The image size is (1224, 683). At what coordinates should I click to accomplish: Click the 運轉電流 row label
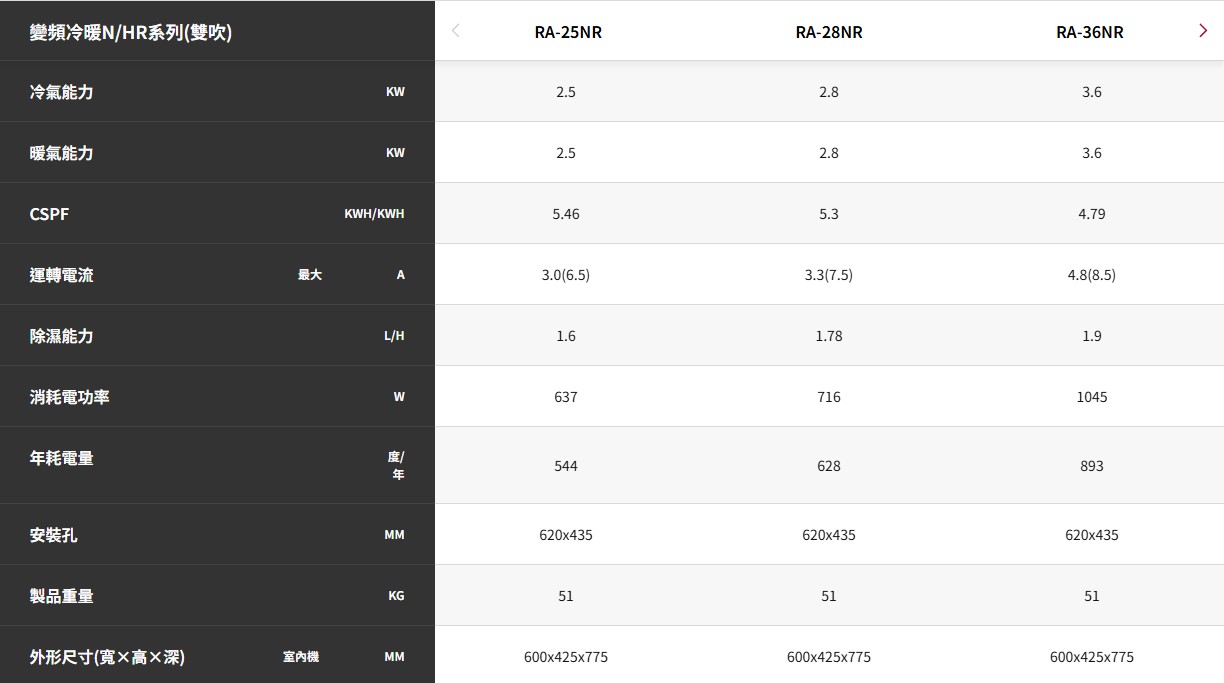[x=62, y=275]
